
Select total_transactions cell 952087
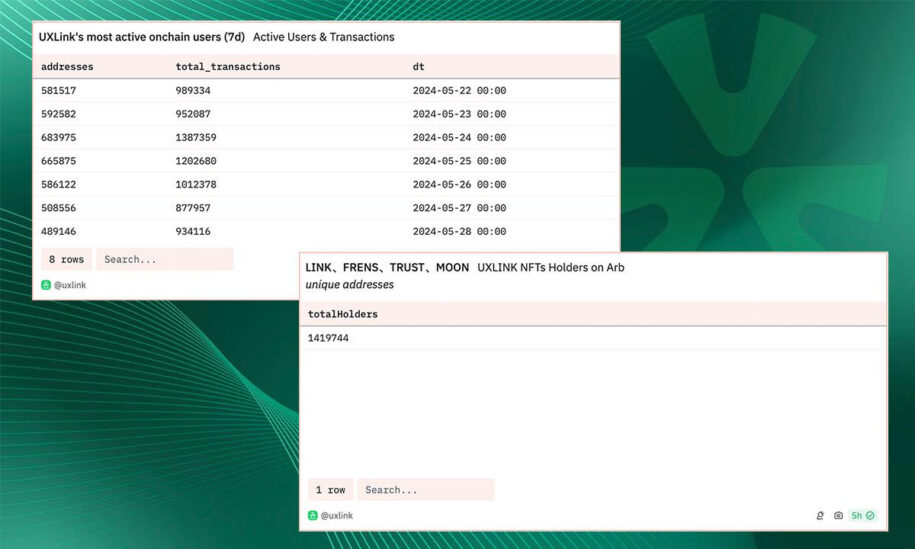coord(193,114)
